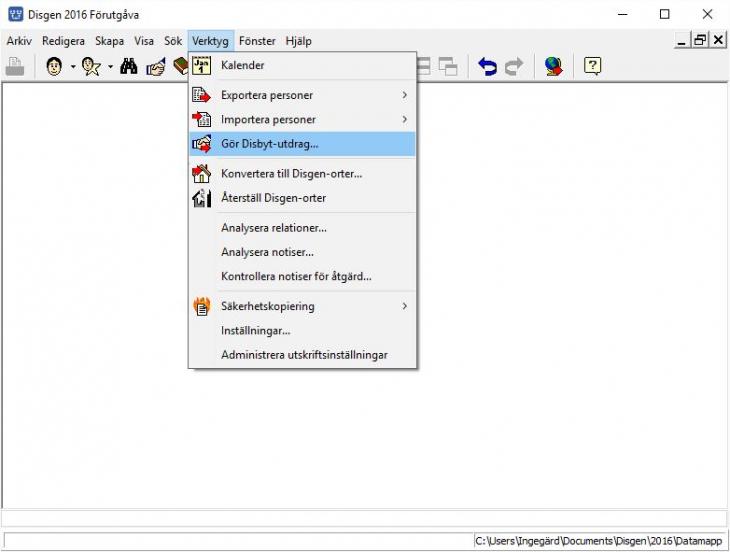Click the binoculars search icon
The height and width of the screenshot is (552, 730).
[128, 67]
